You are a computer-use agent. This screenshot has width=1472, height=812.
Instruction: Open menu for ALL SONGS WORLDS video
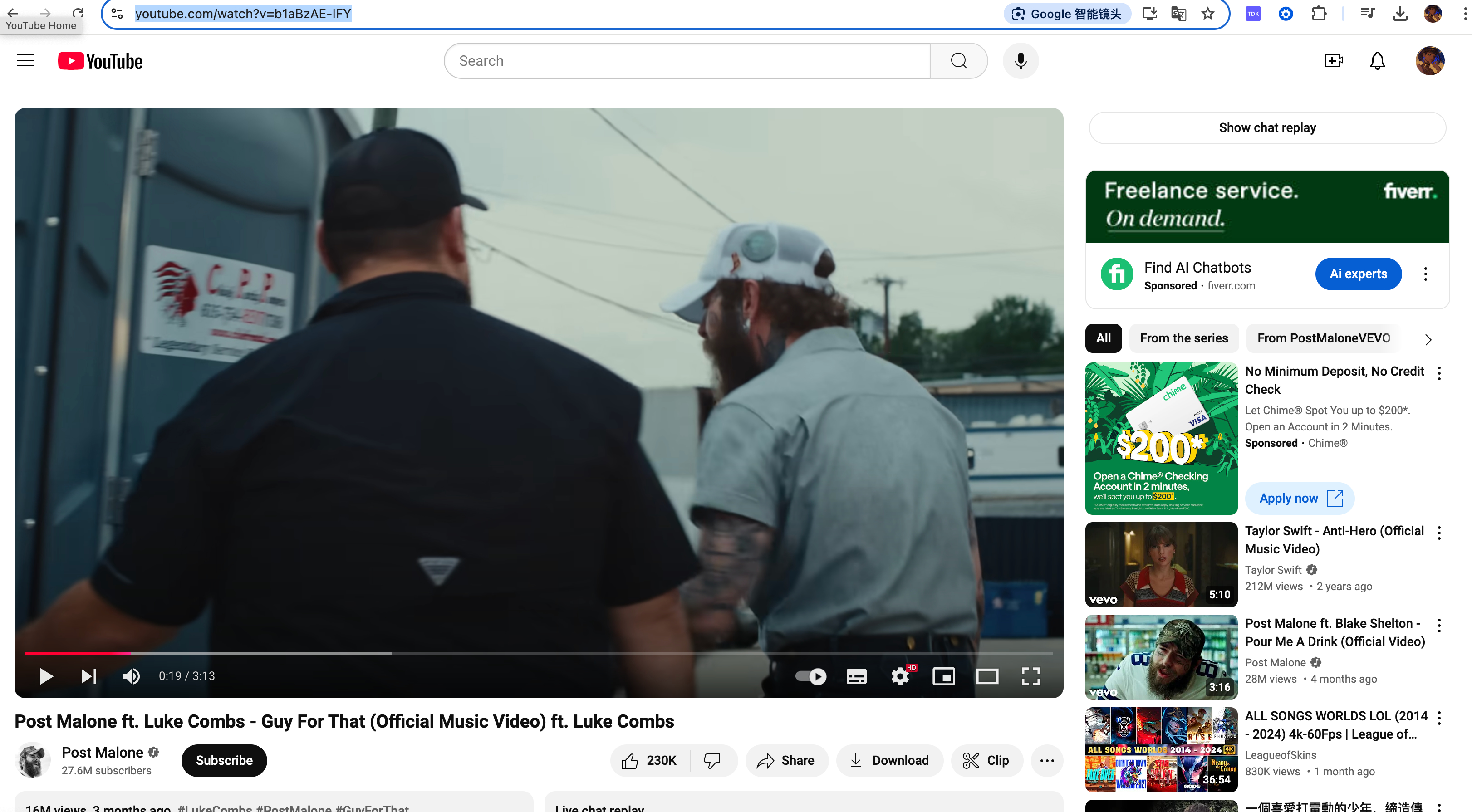point(1439,718)
